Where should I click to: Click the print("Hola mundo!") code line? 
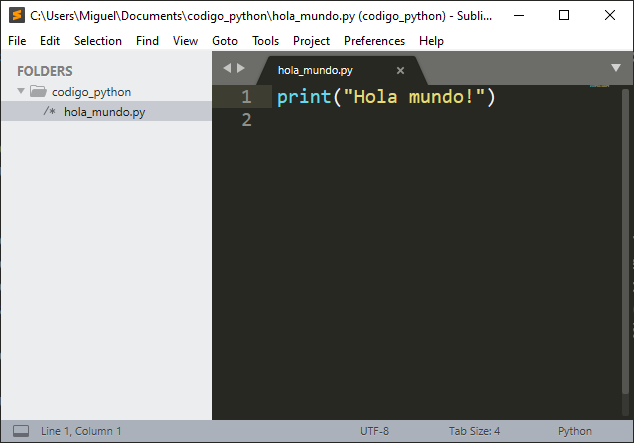386,97
